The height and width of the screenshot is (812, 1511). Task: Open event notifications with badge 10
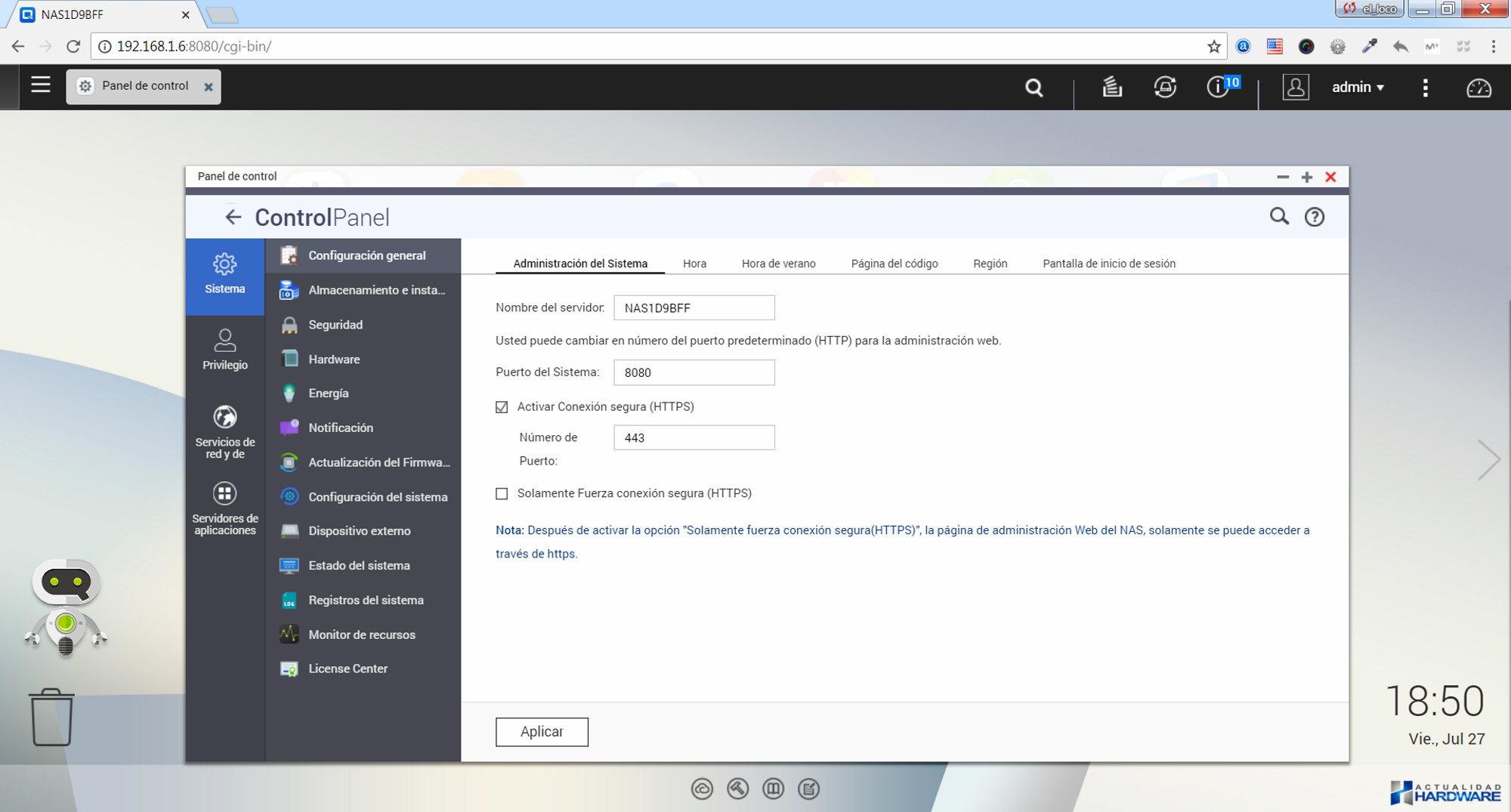1219,87
